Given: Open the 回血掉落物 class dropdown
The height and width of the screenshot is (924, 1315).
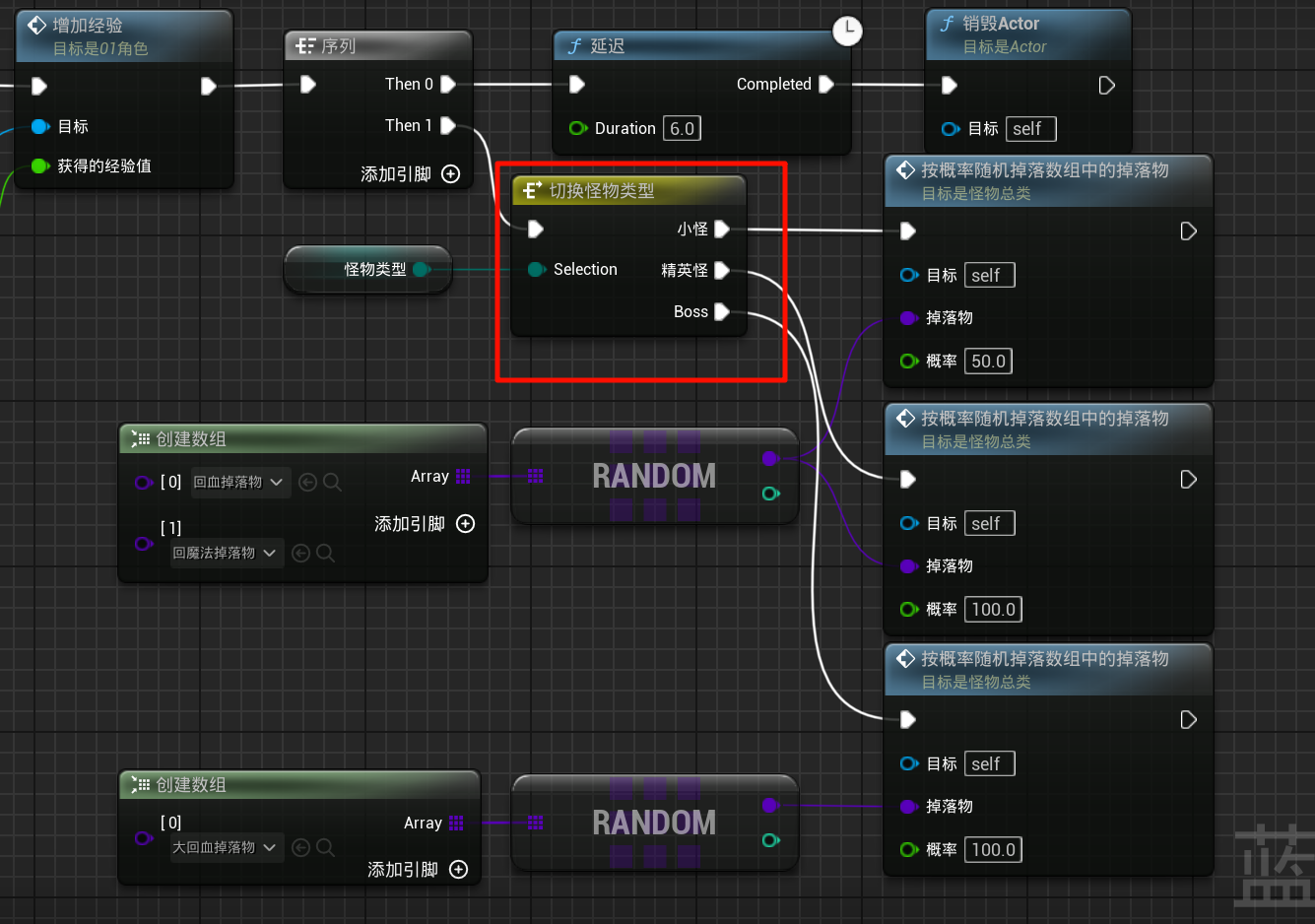Looking at the screenshot, I should coord(239,482).
